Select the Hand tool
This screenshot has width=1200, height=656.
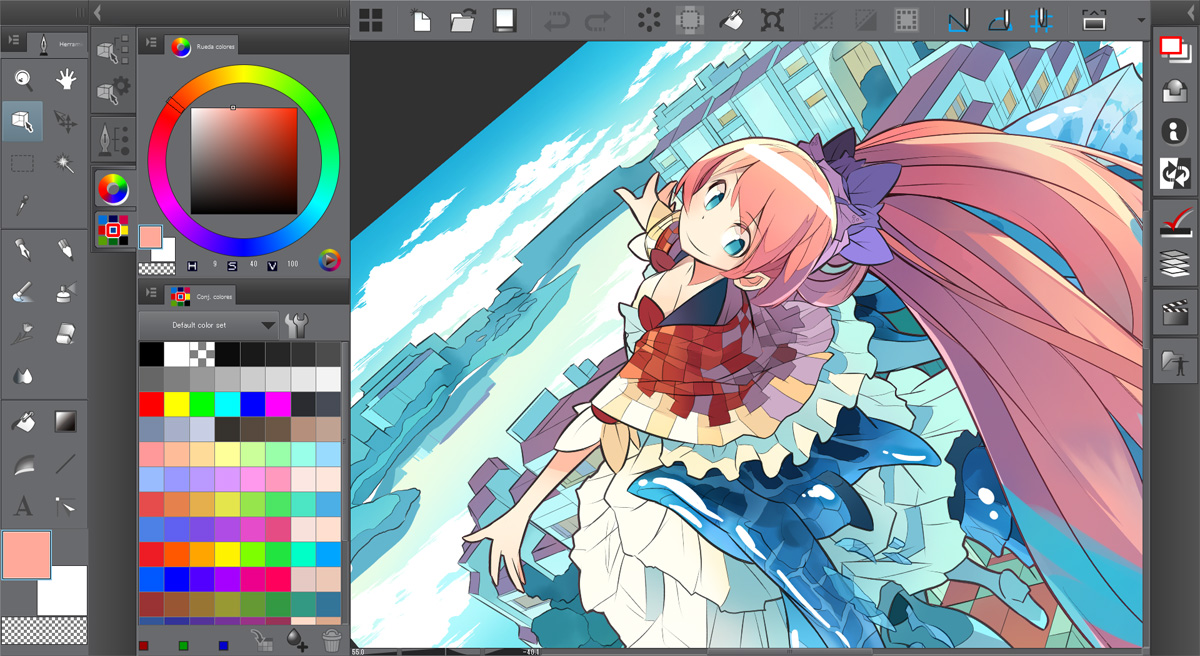point(64,80)
